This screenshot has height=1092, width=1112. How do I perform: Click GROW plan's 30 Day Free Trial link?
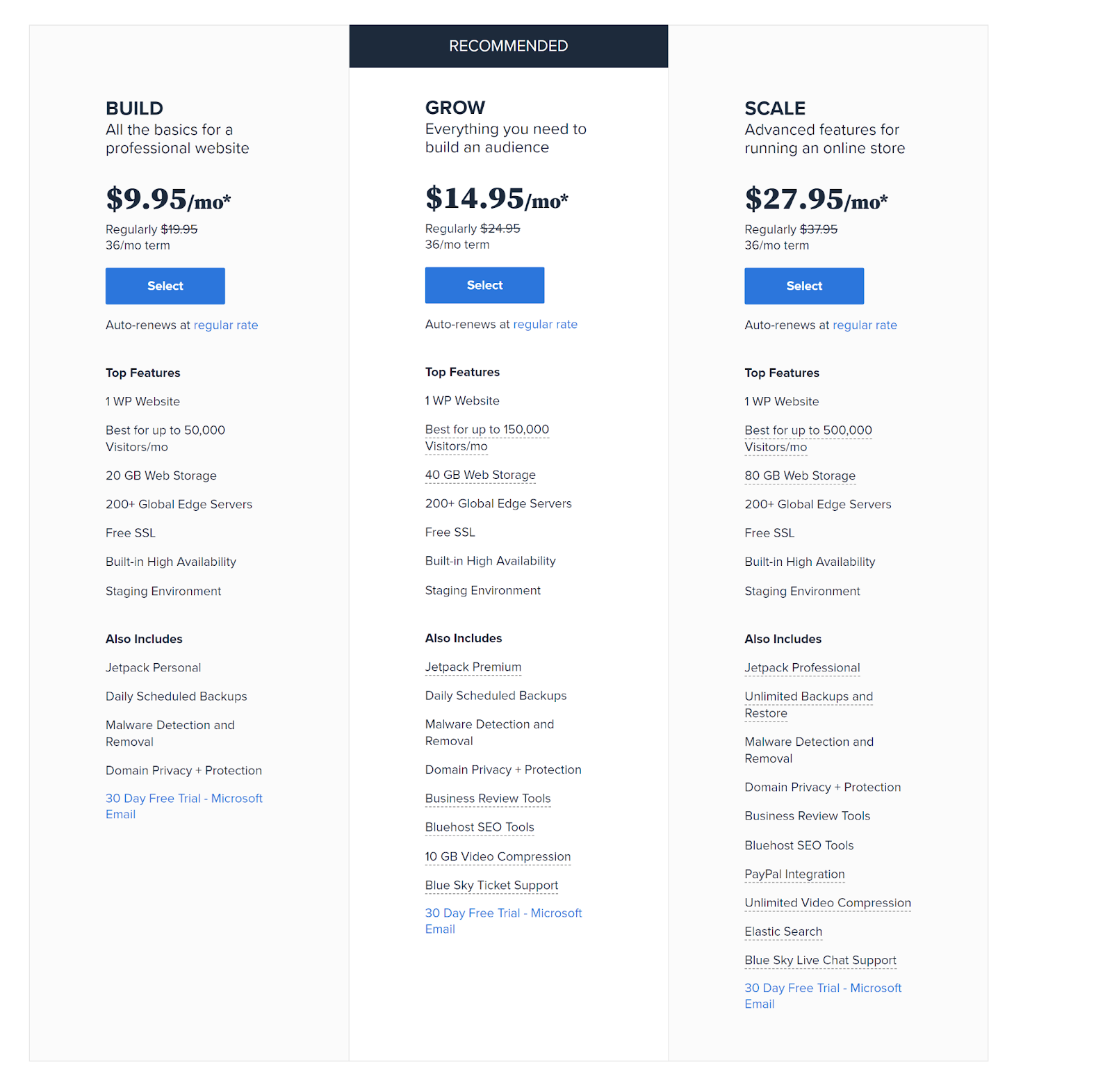[504, 921]
